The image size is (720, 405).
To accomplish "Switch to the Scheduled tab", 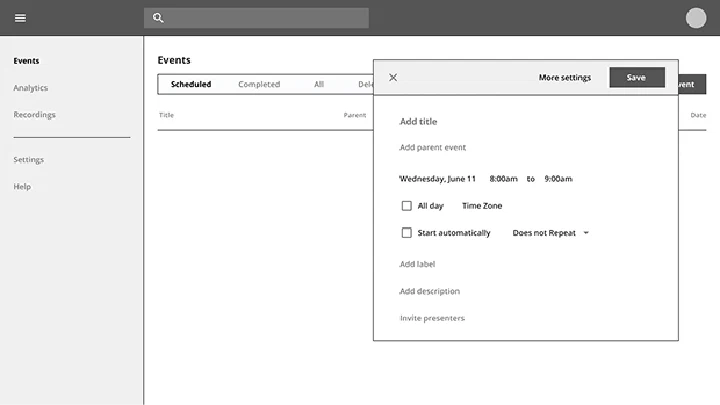I will click(x=191, y=84).
